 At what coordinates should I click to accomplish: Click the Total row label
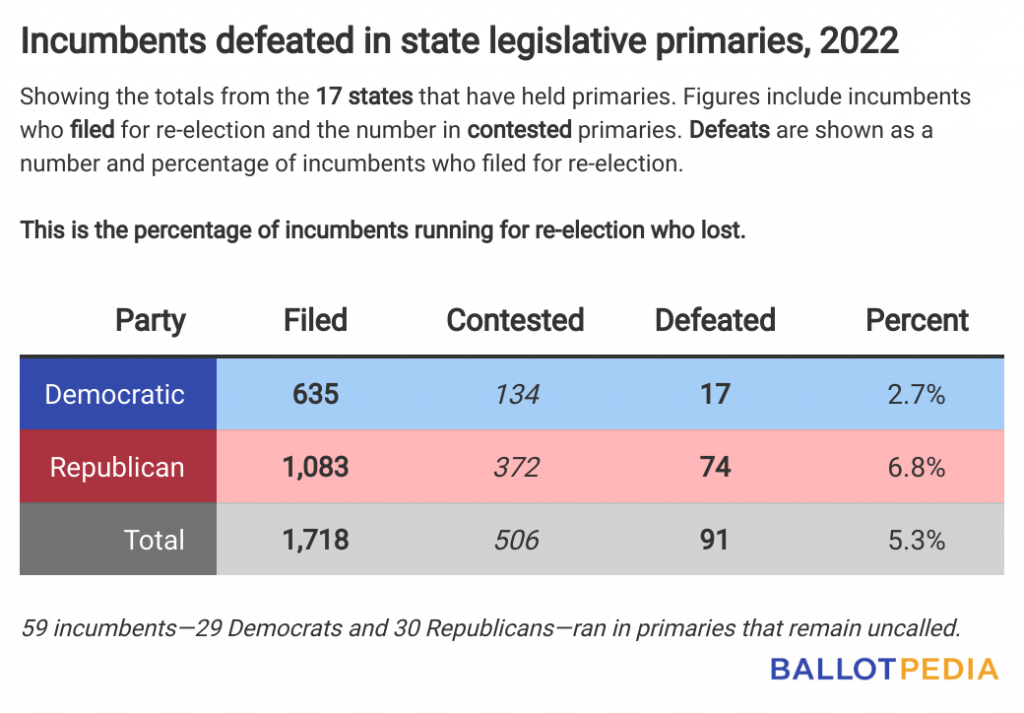coord(154,540)
